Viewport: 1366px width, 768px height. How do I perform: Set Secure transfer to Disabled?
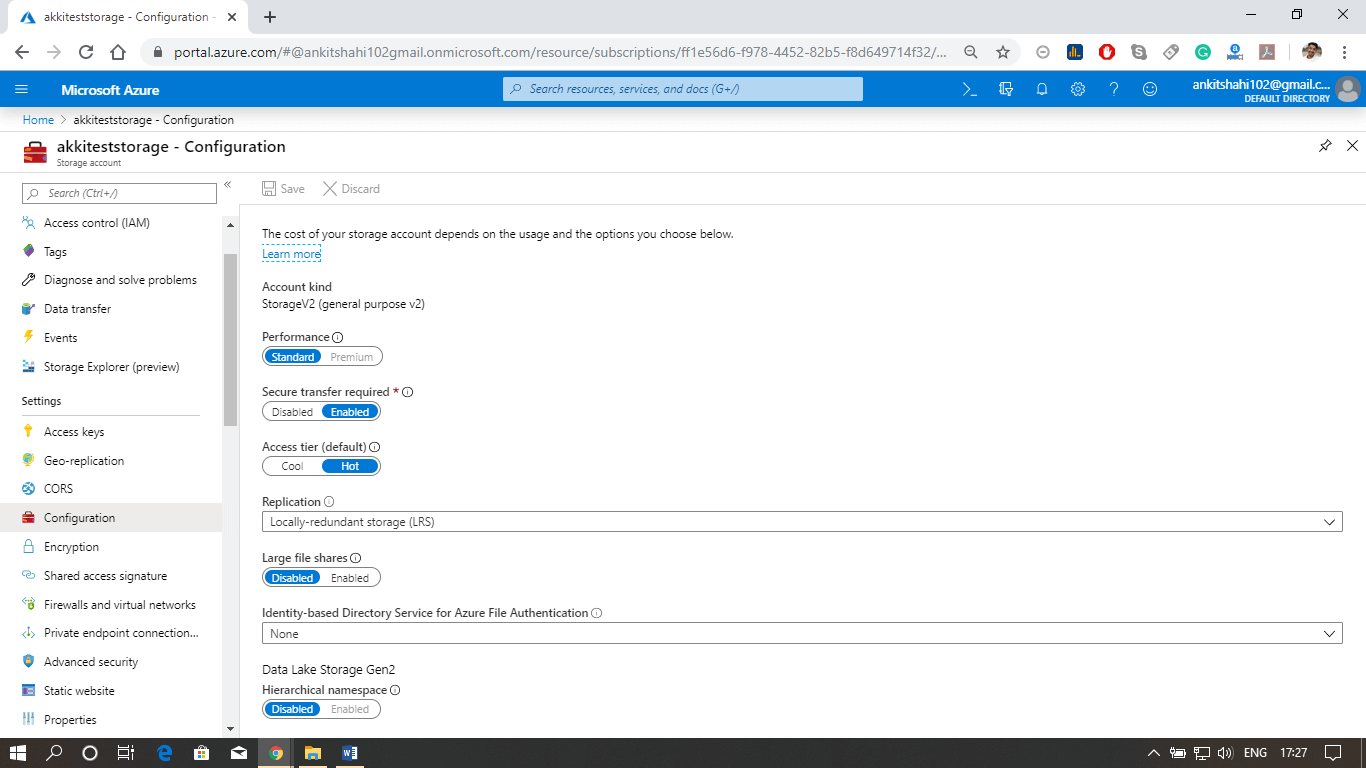(x=292, y=412)
